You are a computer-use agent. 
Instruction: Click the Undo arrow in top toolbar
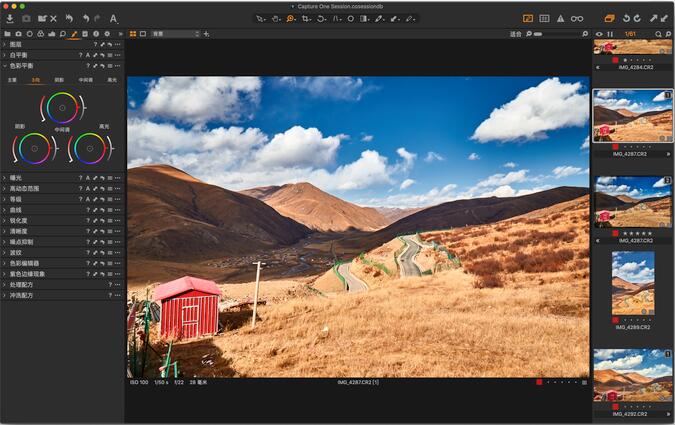click(x=86, y=19)
